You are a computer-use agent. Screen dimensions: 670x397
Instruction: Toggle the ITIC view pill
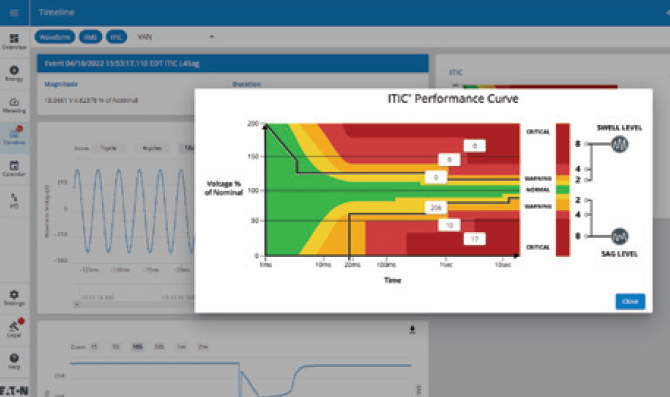[116, 37]
